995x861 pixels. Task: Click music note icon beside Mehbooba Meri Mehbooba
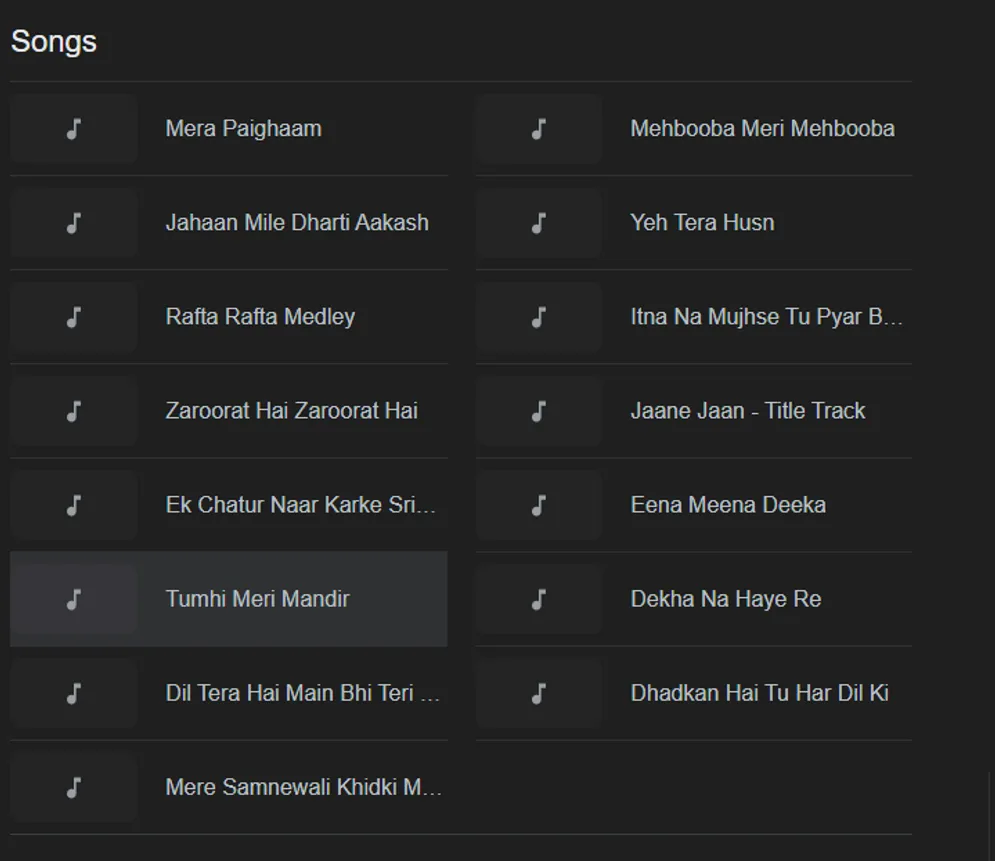[x=538, y=129]
